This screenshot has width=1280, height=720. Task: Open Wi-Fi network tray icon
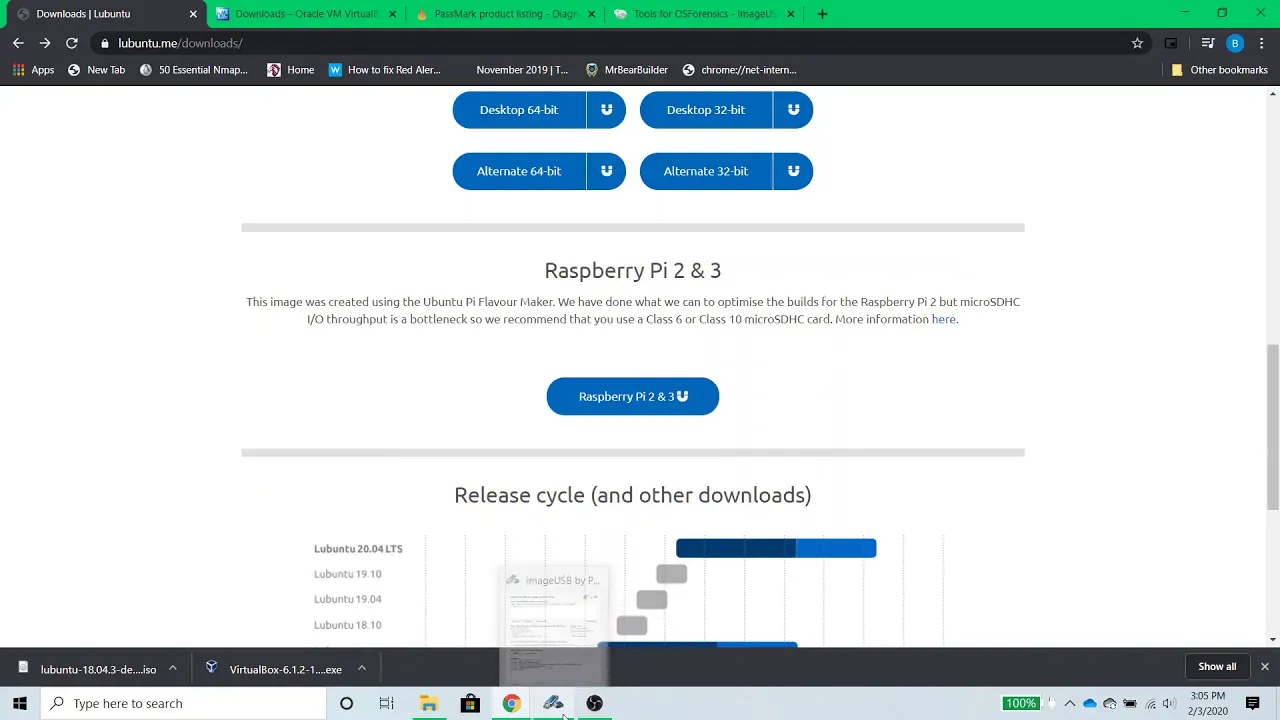pos(1150,704)
